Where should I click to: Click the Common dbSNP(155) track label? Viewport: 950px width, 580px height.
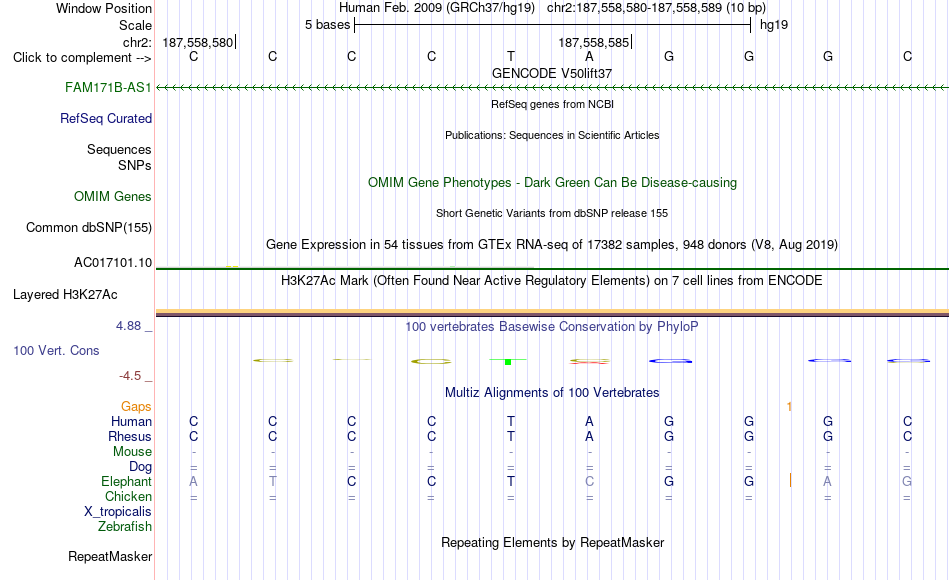(x=88, y=227)
